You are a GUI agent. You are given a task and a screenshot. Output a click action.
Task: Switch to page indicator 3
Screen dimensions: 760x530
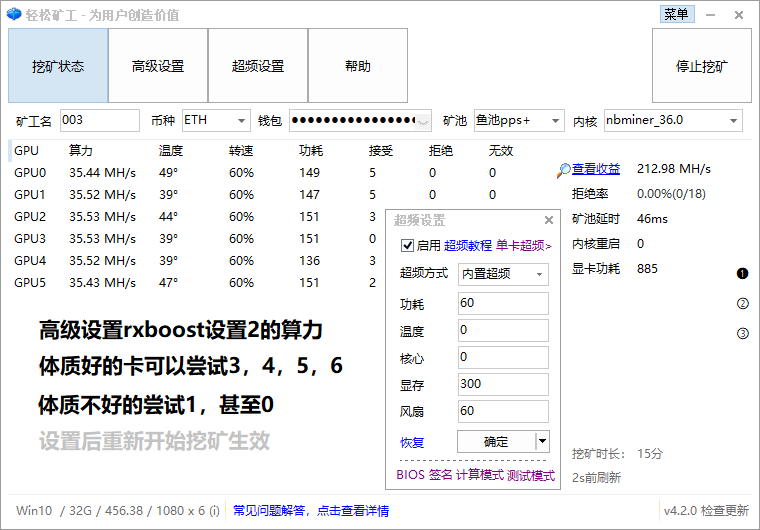coord(743,334)
